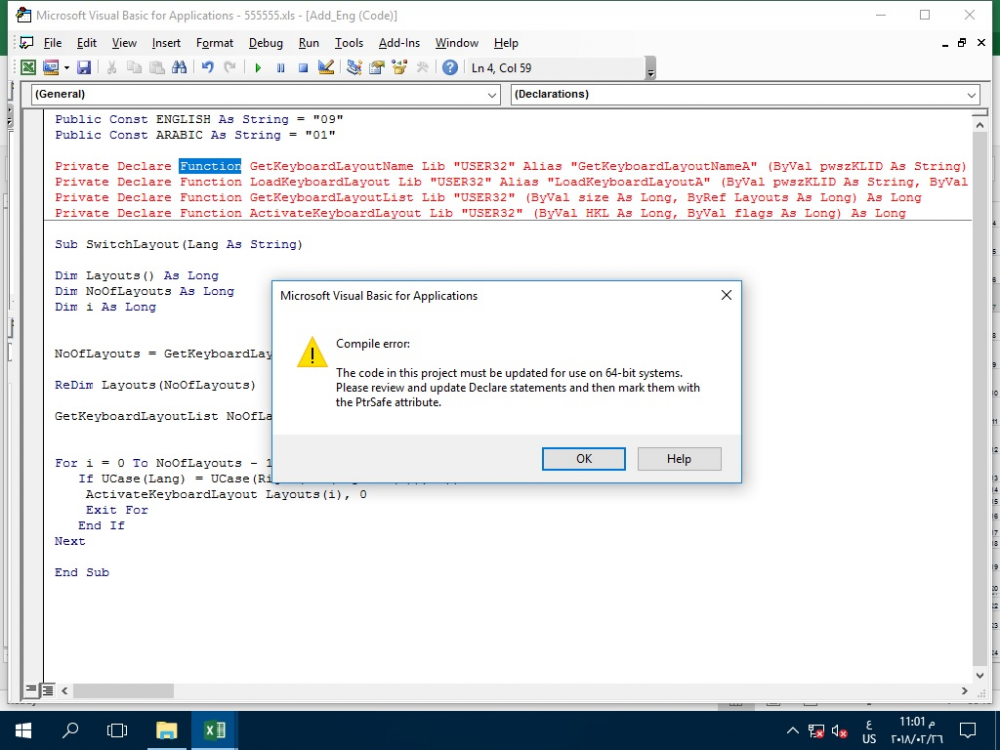Click the 'Exit For' statement in code
1000x750 pixels.
tap(117, 510)
